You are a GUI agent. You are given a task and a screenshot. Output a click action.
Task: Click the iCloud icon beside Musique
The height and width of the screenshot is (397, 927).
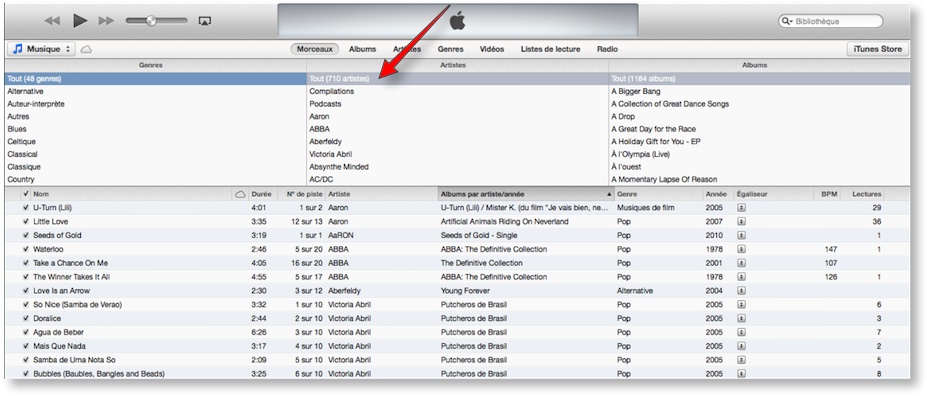pos(86,49)
